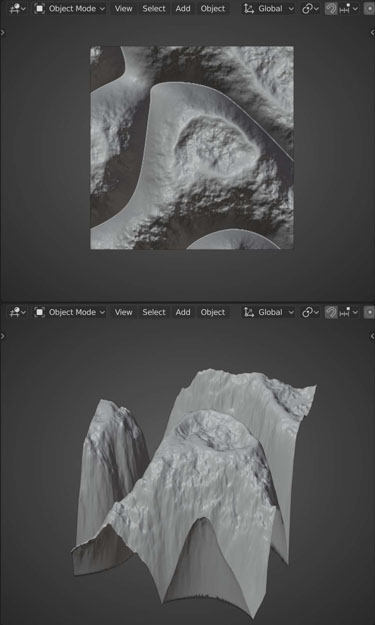Open pivot point dropdown in bottom viewport
This screenshot has height=625, width=375.
point(311,312)
